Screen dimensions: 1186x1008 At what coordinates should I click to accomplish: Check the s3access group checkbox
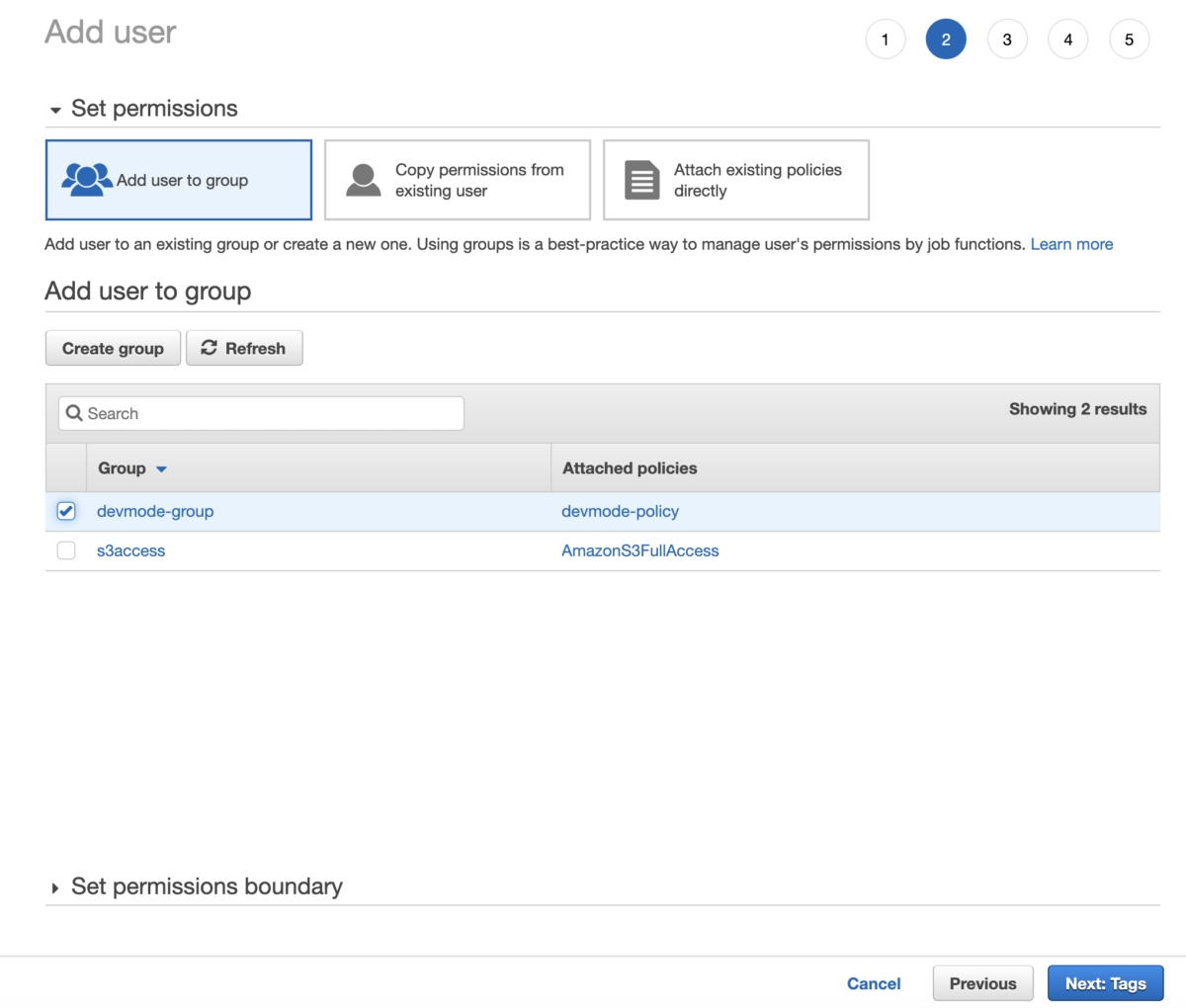pyautogui.click(x=65, y=550)
